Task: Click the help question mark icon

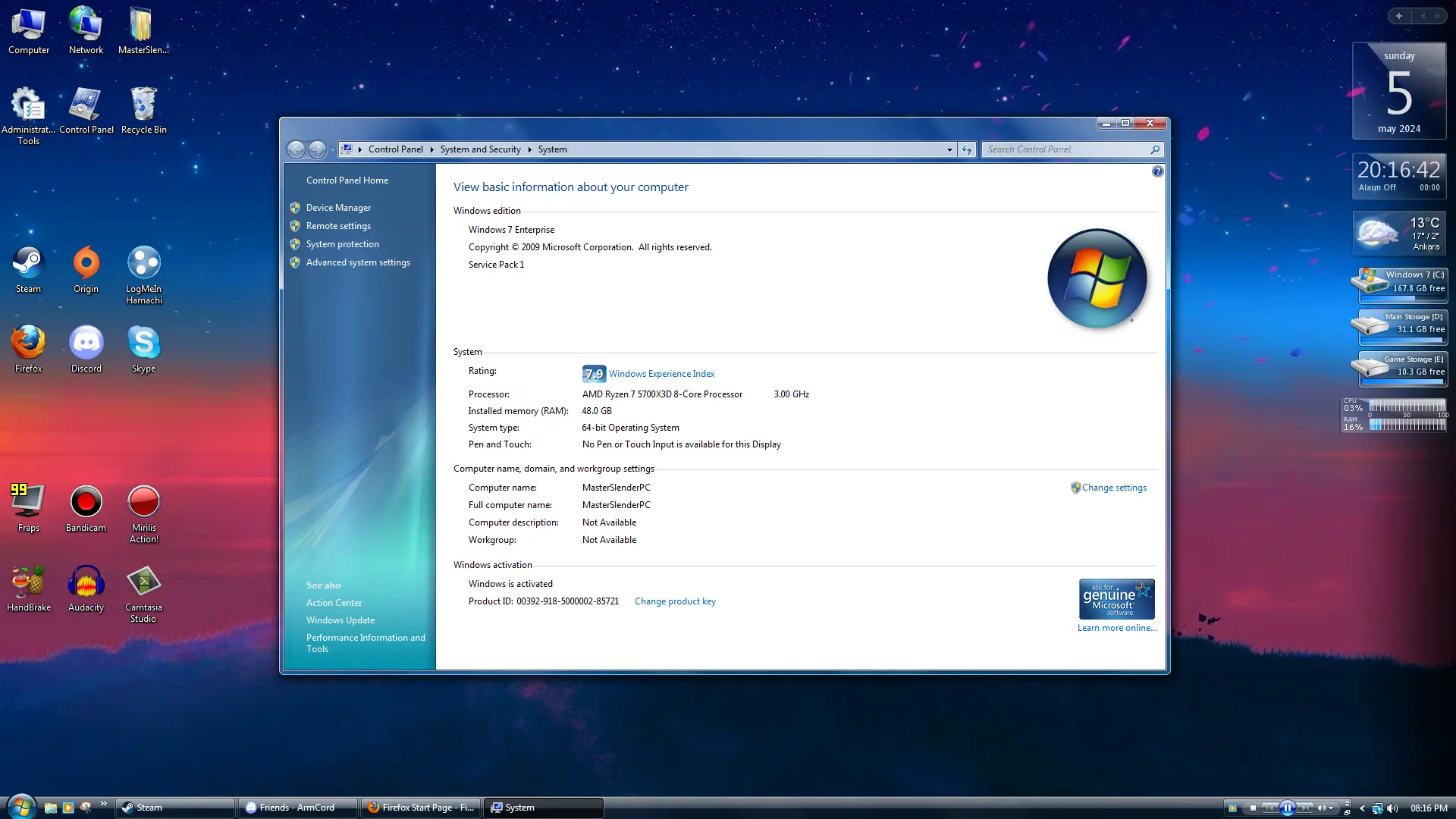Action: 1157,171
